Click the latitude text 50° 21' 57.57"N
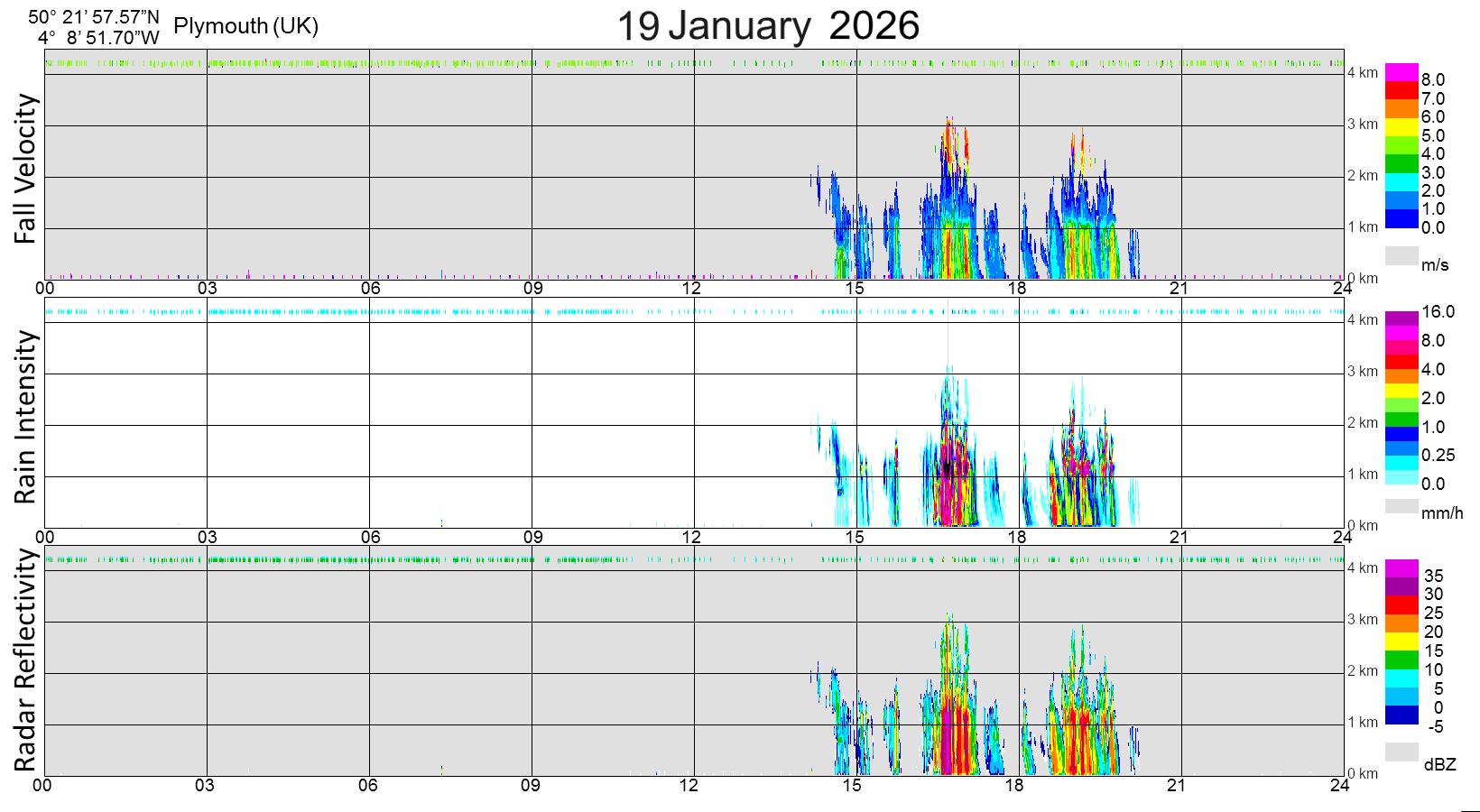 pos(93,17)
